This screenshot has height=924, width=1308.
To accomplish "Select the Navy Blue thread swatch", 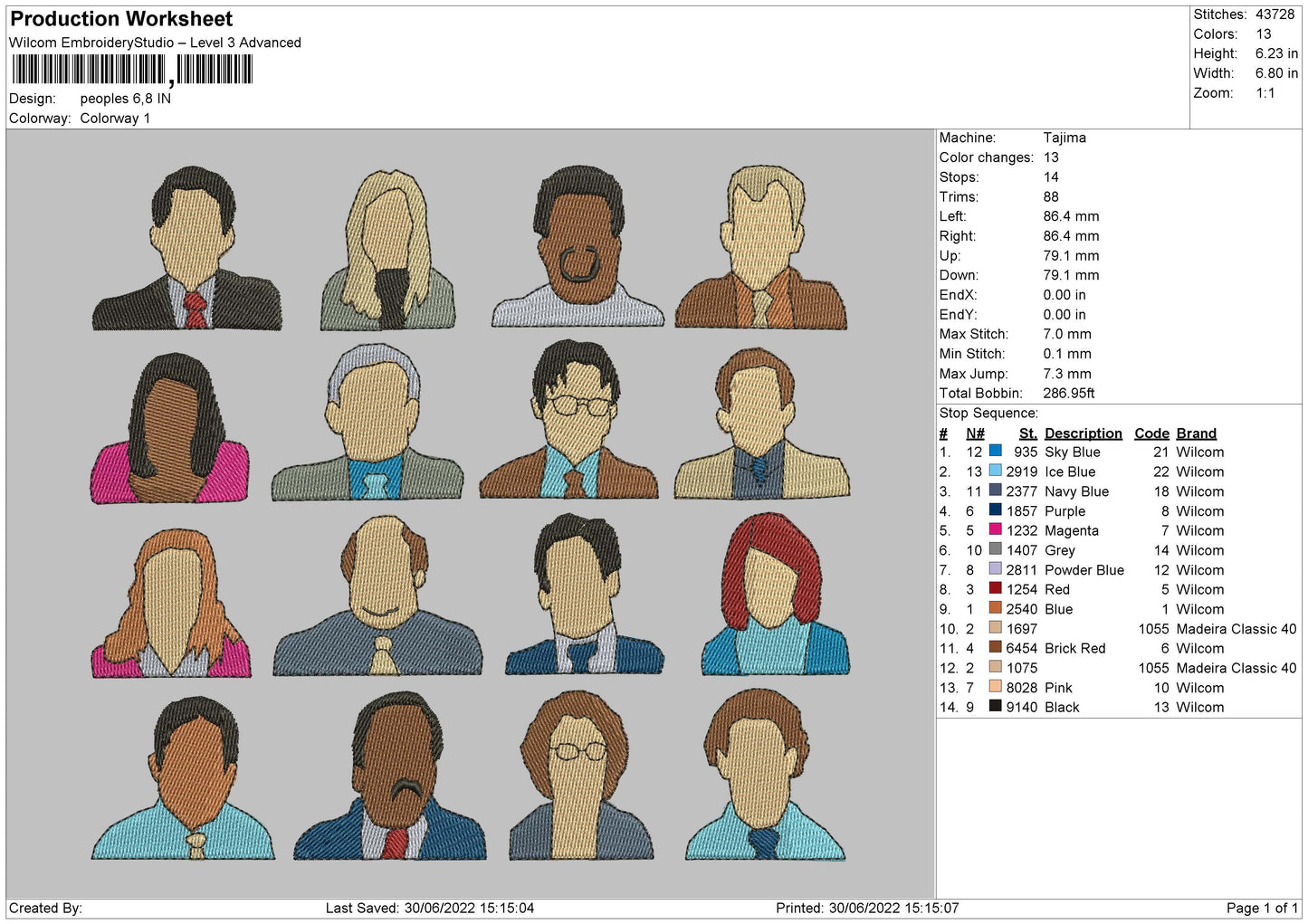I will click(x=995, y=491).
